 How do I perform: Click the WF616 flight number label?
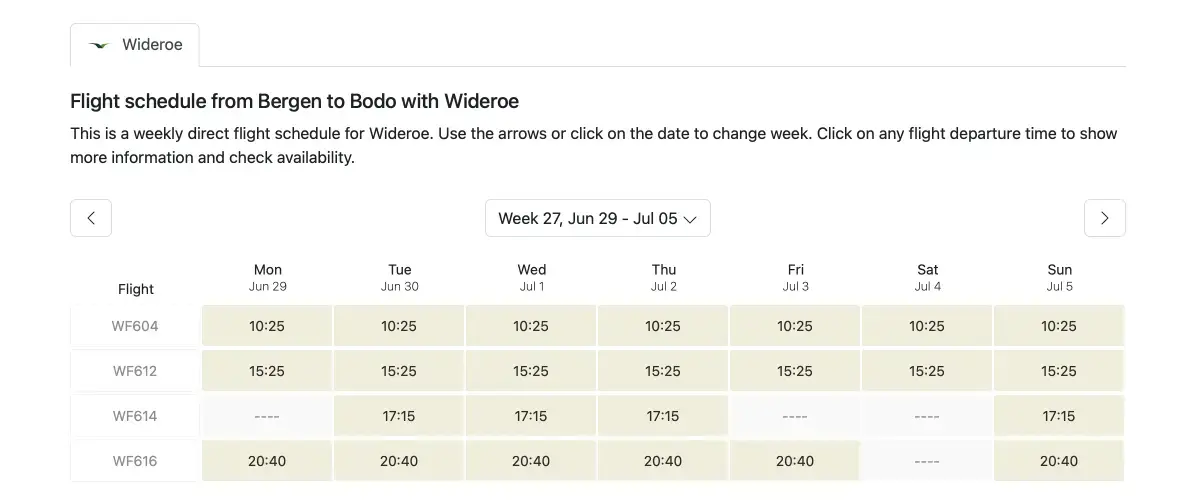pyautogui.click(x=135, y=461)
